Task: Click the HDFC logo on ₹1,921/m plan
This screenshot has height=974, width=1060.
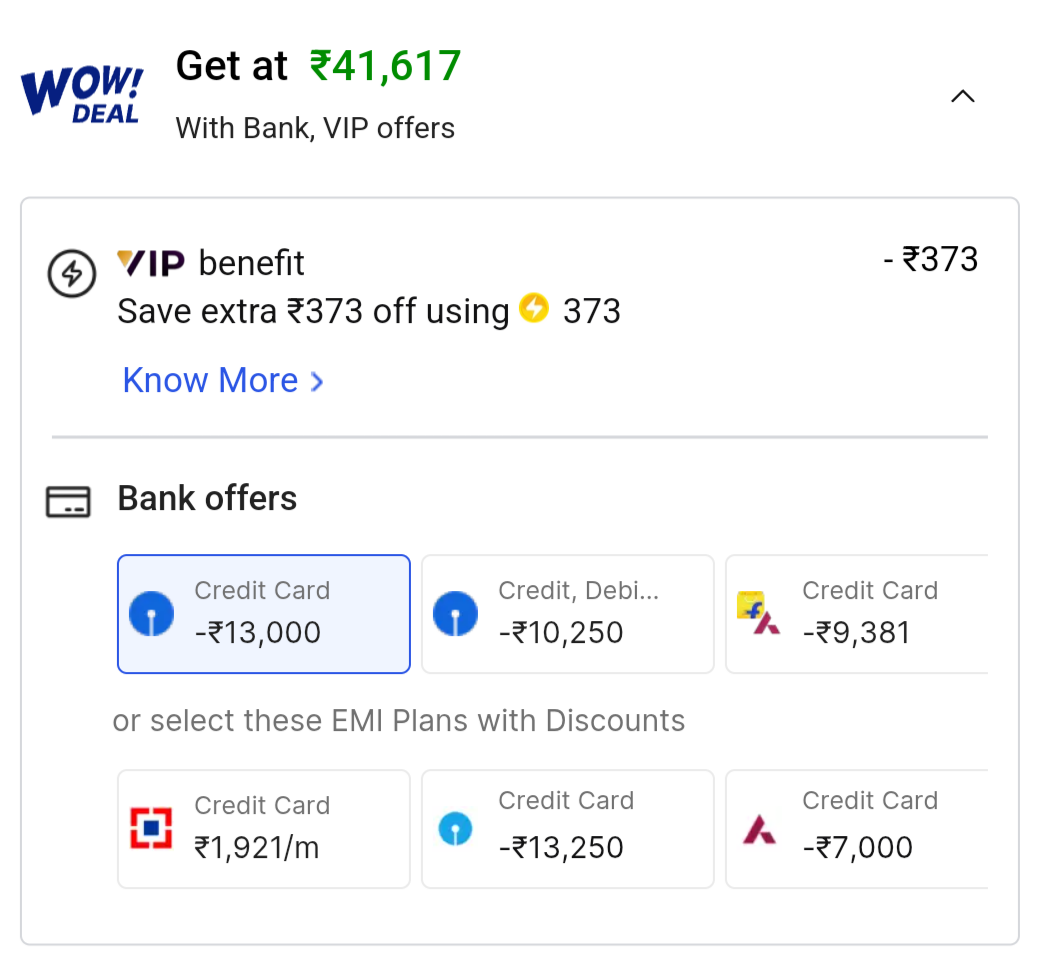Action: tap(152, 828)
